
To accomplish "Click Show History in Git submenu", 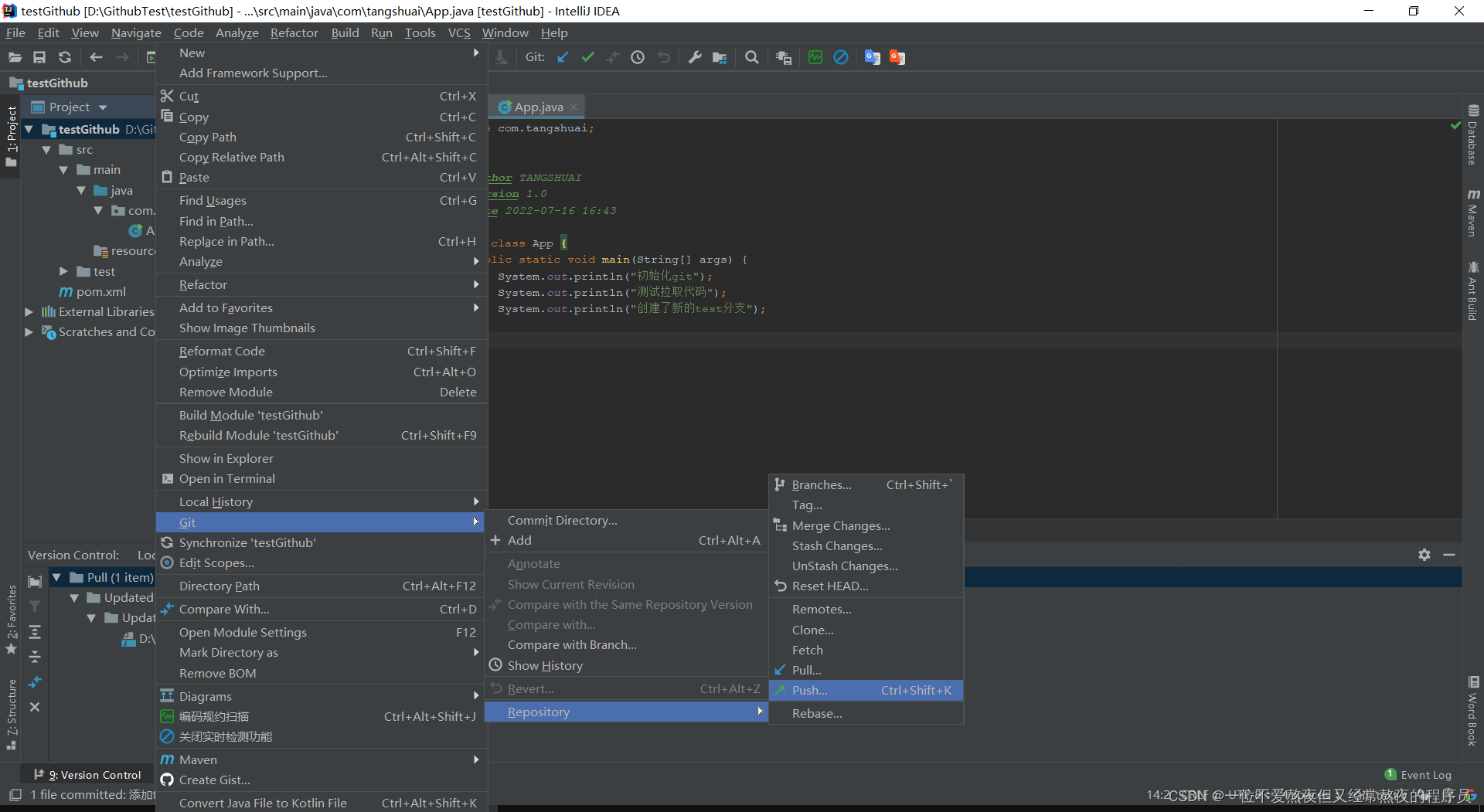I will tap(626, 666).
